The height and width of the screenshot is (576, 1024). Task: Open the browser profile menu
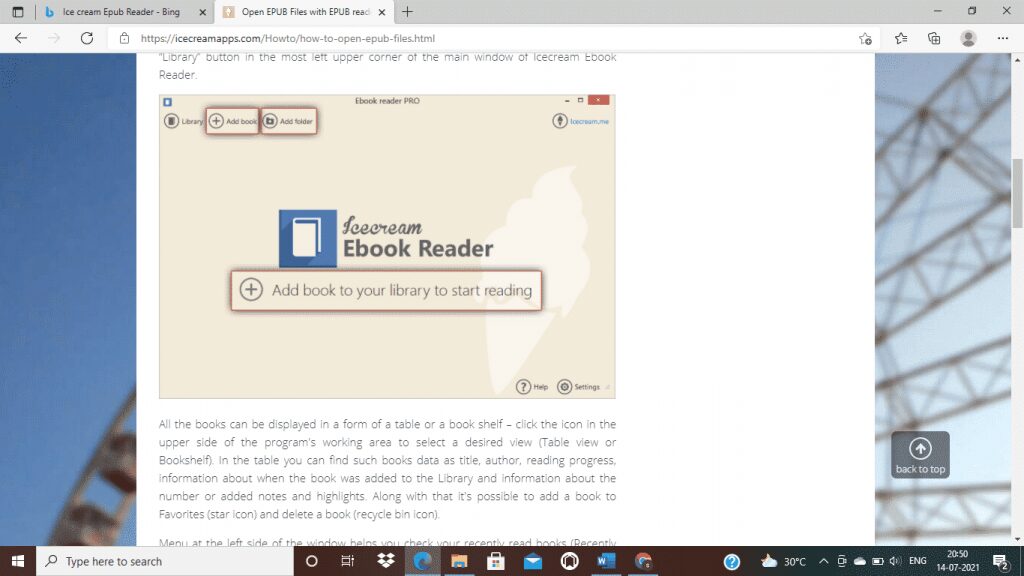(968, 39)
